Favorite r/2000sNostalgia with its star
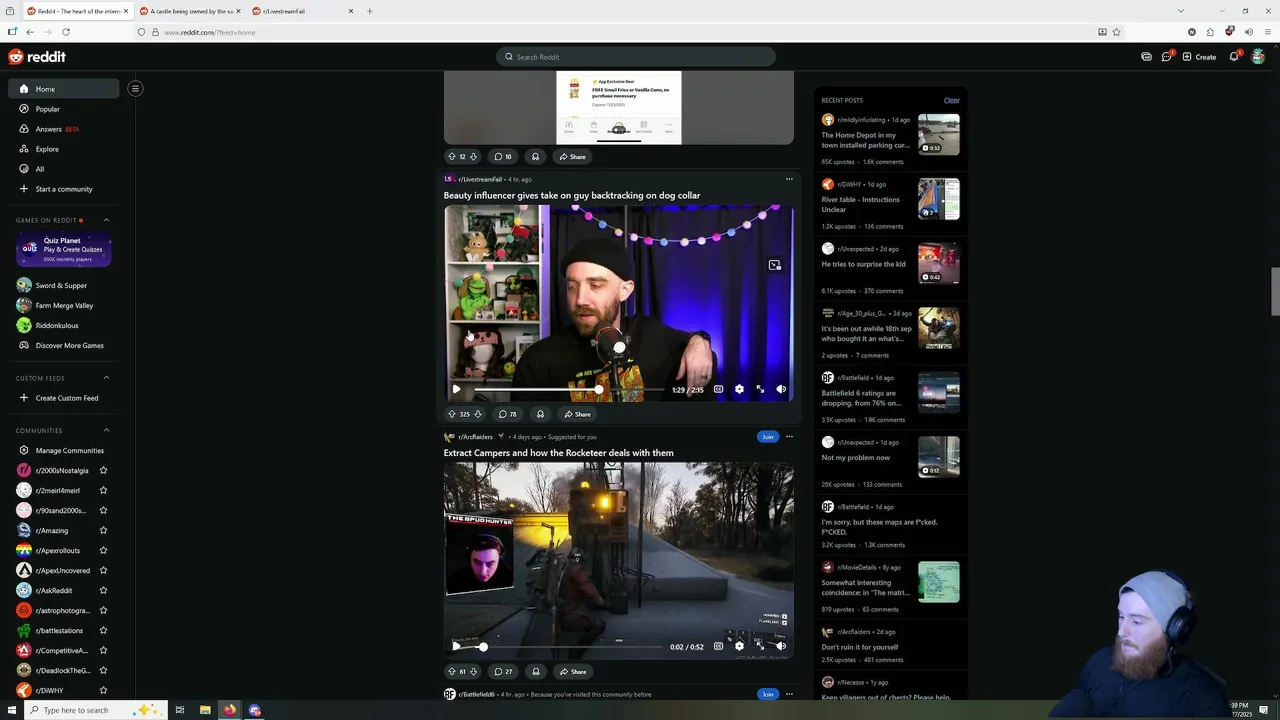1280x720 pixels. tap(103, 470)
